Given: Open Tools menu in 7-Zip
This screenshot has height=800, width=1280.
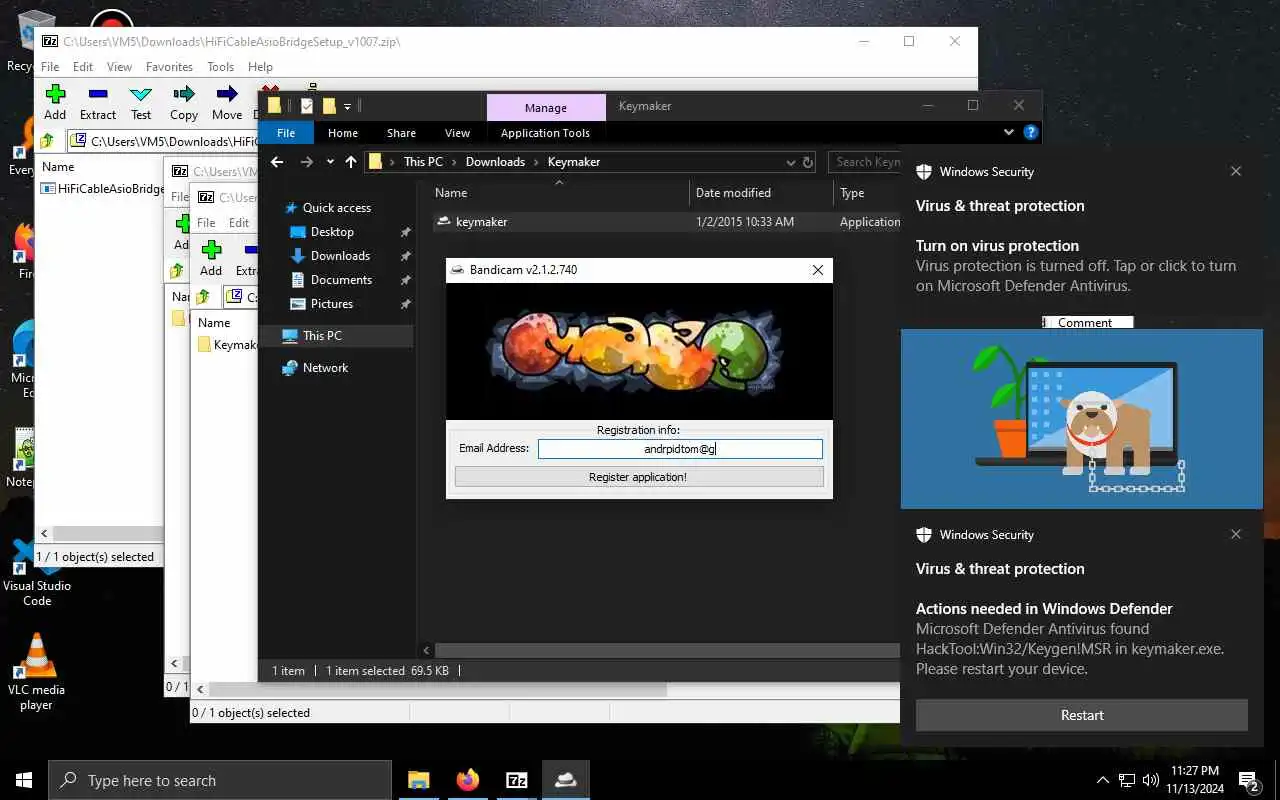Looking at the screenshot, I should pyautogui.click(x=220, y=67).
